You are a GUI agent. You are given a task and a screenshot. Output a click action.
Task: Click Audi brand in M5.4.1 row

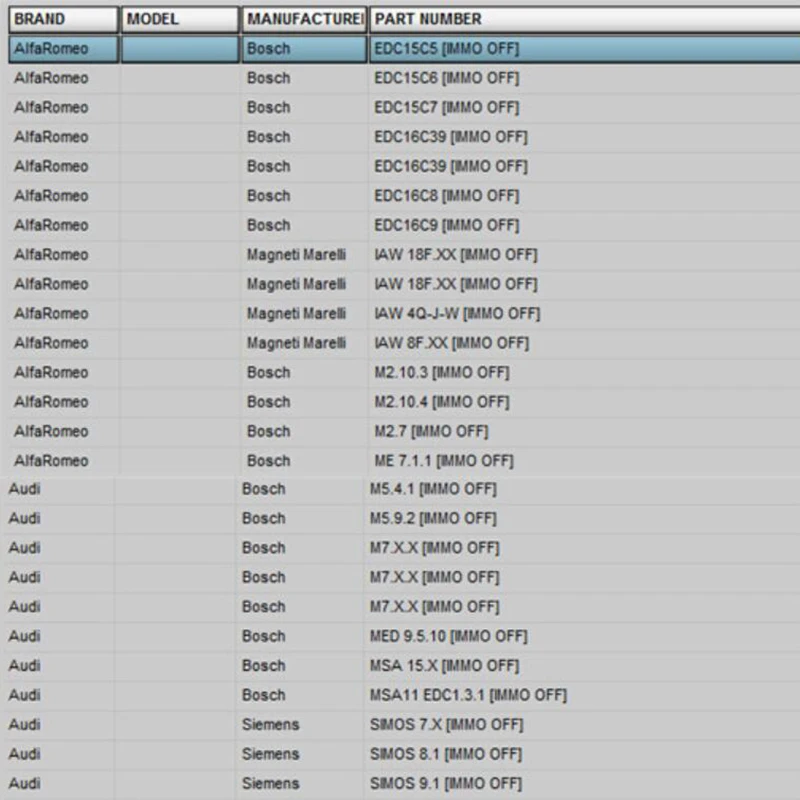coord(24,489)
